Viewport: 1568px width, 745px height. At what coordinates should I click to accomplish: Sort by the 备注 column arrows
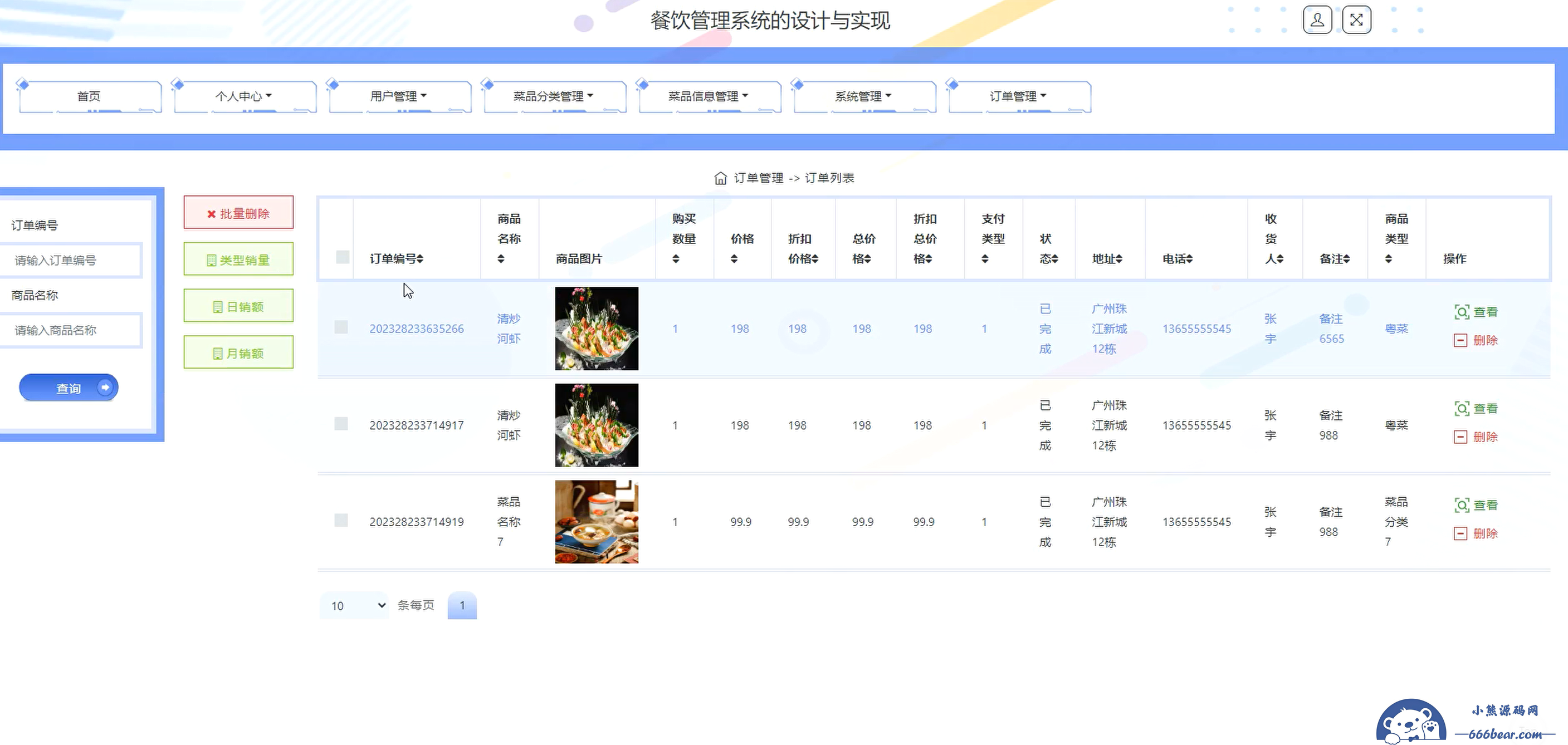pyautogui.click(x=1346, y=259)
